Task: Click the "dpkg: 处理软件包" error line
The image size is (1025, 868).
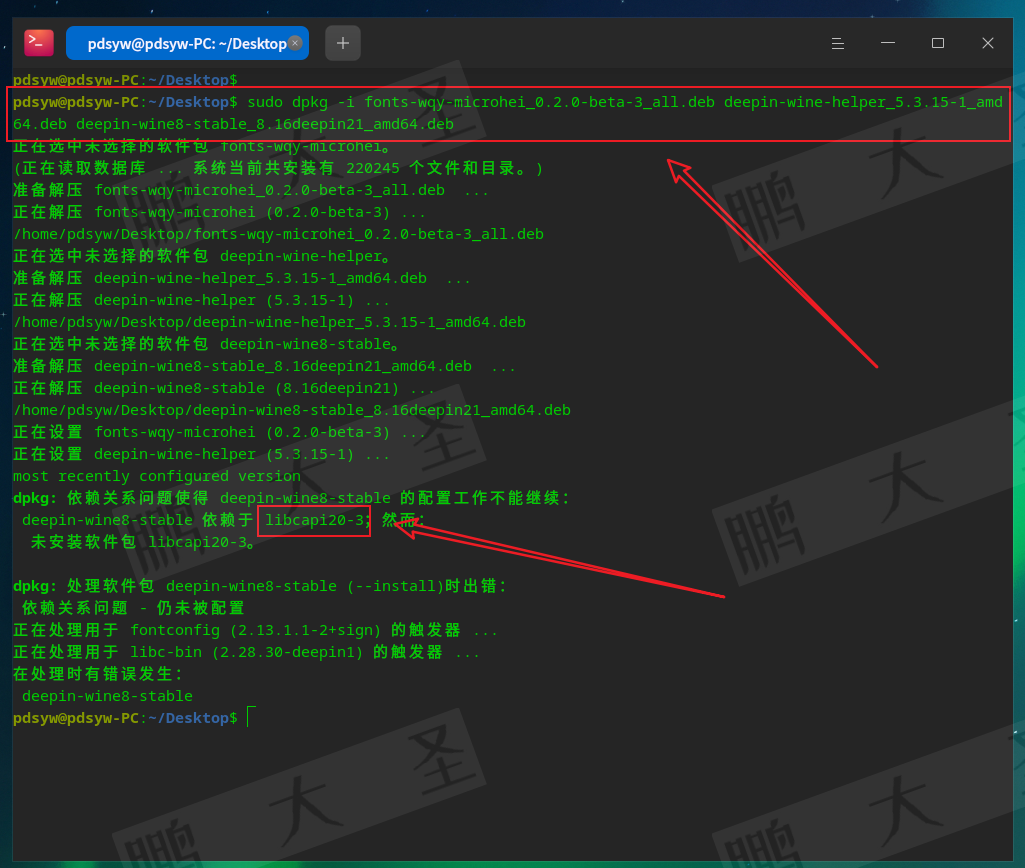Action: click(x=260, y=586)
